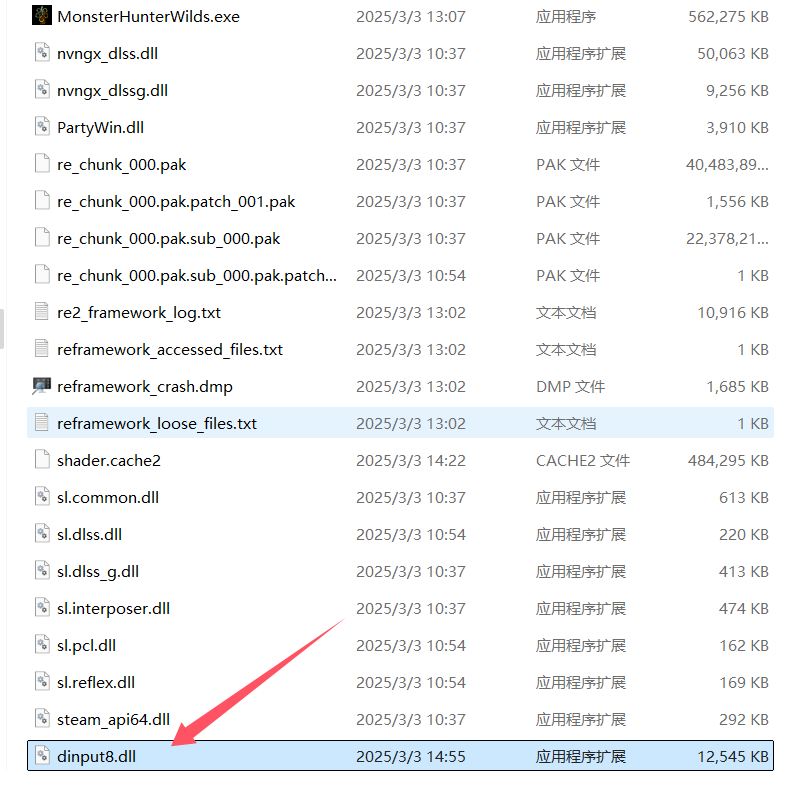
Task: Select the nvngx_dlss.dll file icon
Action: click(41, 53)
